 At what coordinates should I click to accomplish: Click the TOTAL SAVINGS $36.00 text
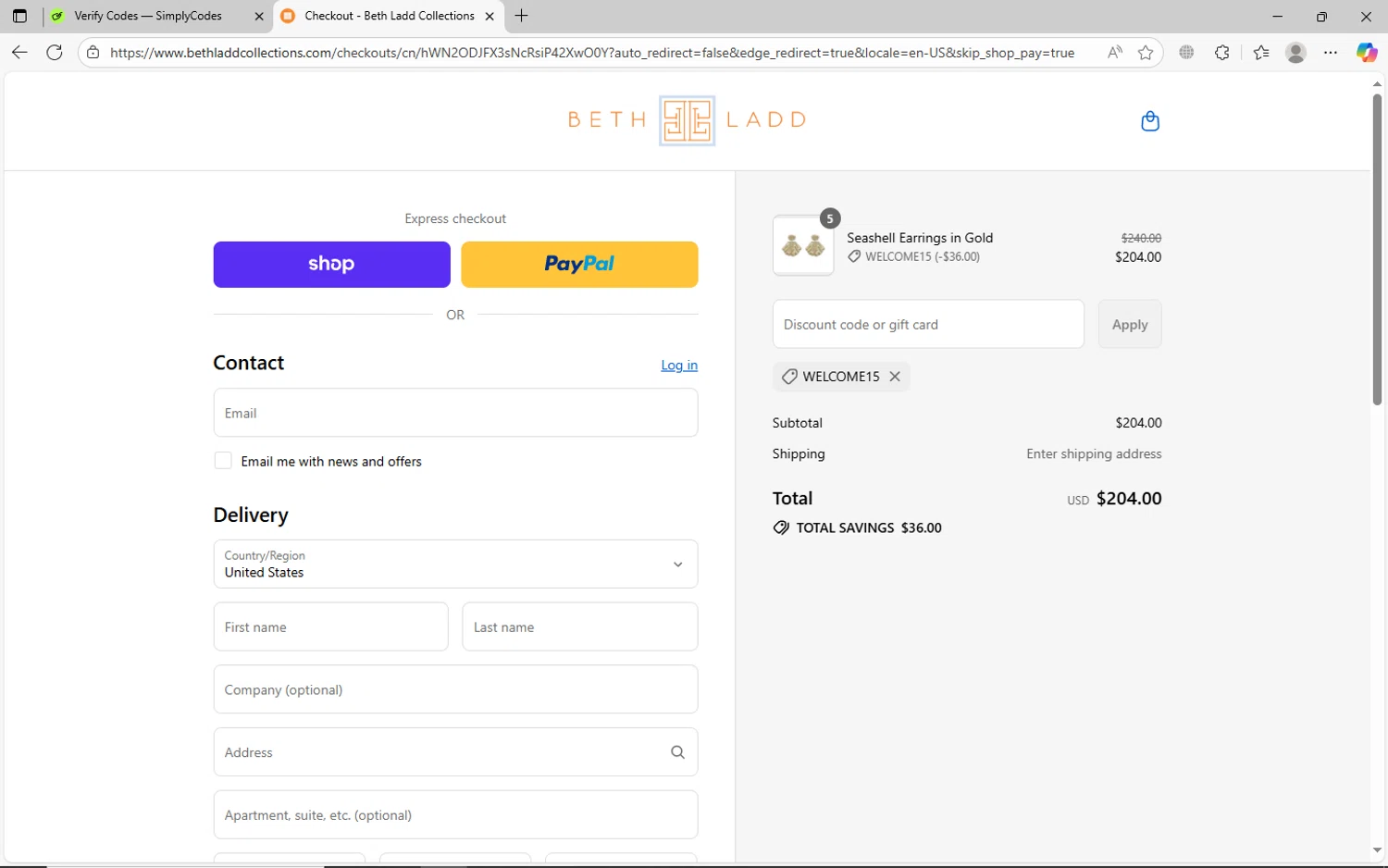(x=869, y=527)
